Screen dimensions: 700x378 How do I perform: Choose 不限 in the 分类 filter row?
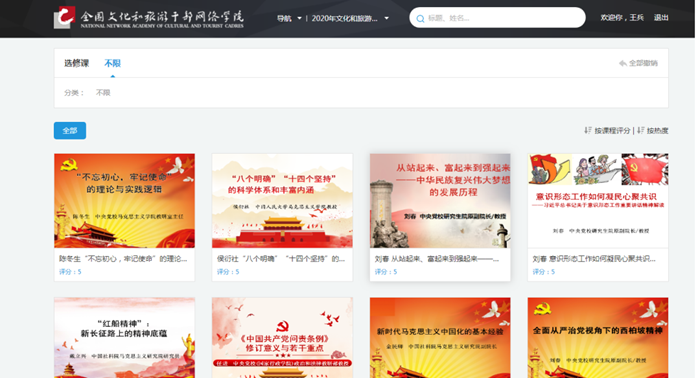(x=103, y=93)
